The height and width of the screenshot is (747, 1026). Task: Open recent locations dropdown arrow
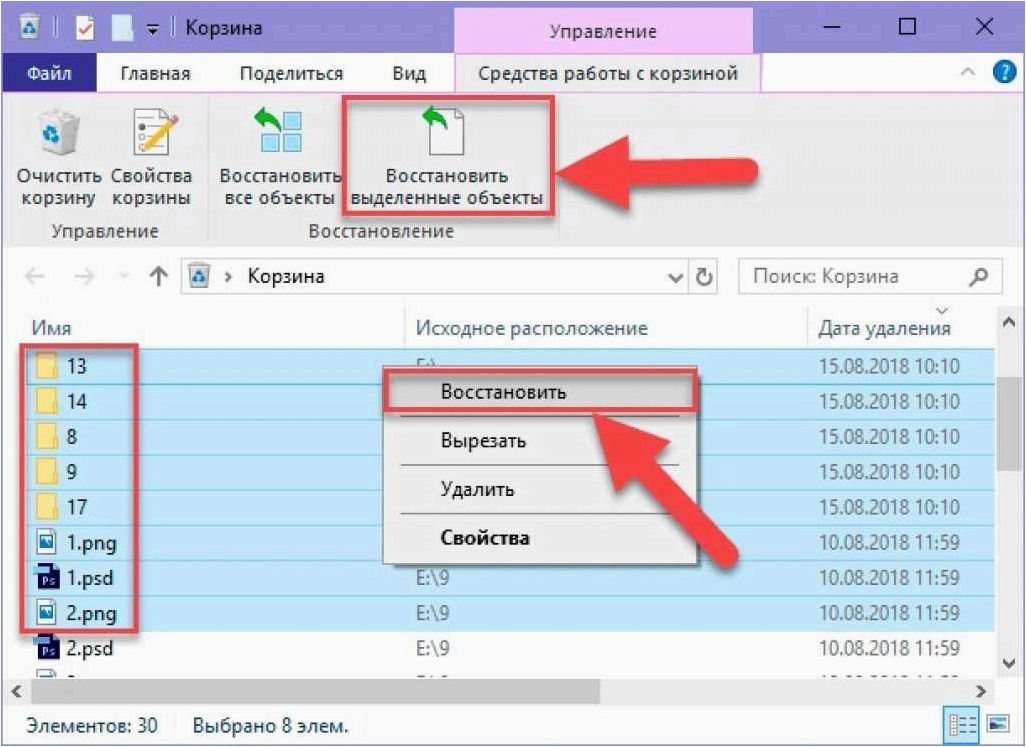point(123,277)
